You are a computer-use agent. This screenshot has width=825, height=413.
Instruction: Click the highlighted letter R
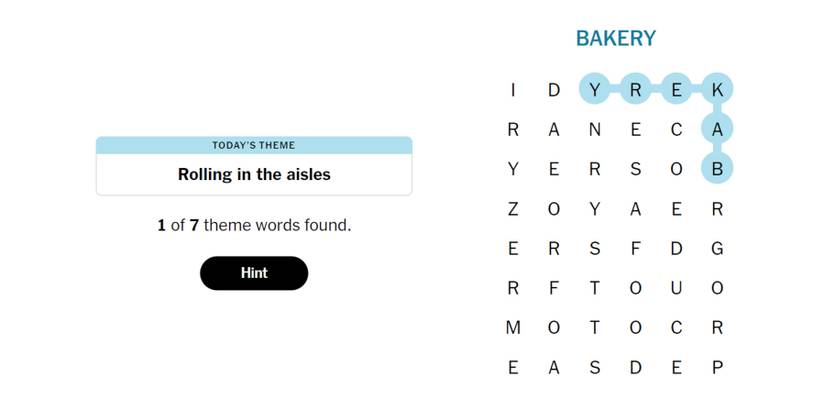coord(635,90)
